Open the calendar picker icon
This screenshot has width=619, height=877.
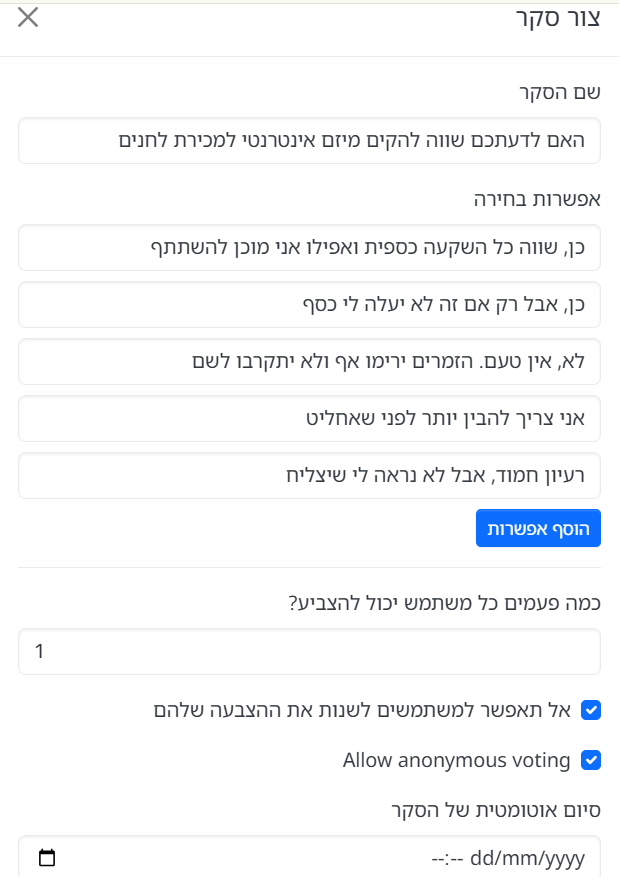[47, 857]
